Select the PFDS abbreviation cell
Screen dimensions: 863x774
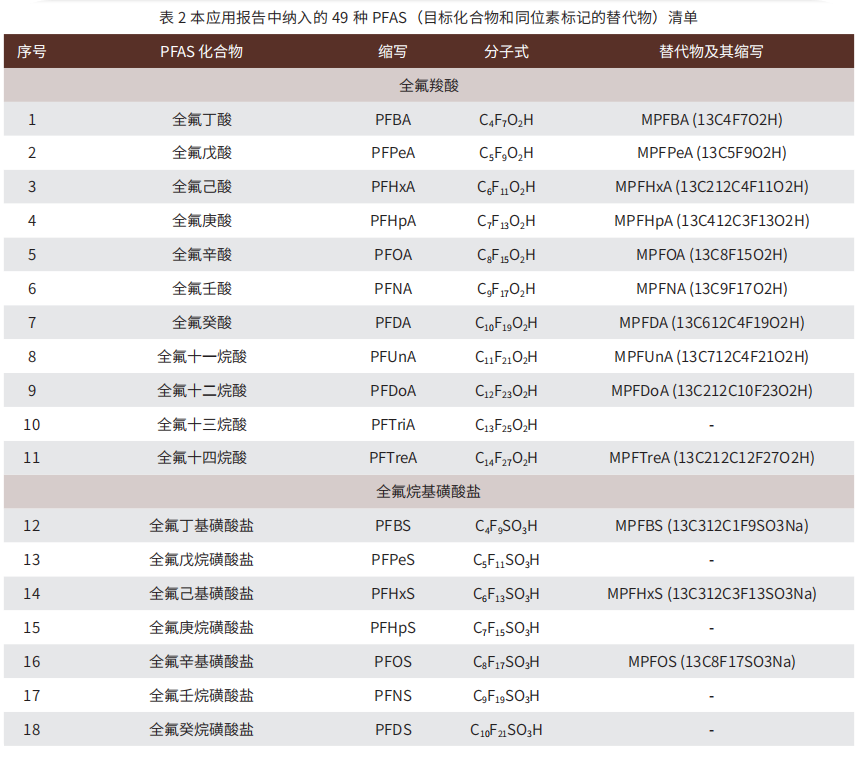392,729
